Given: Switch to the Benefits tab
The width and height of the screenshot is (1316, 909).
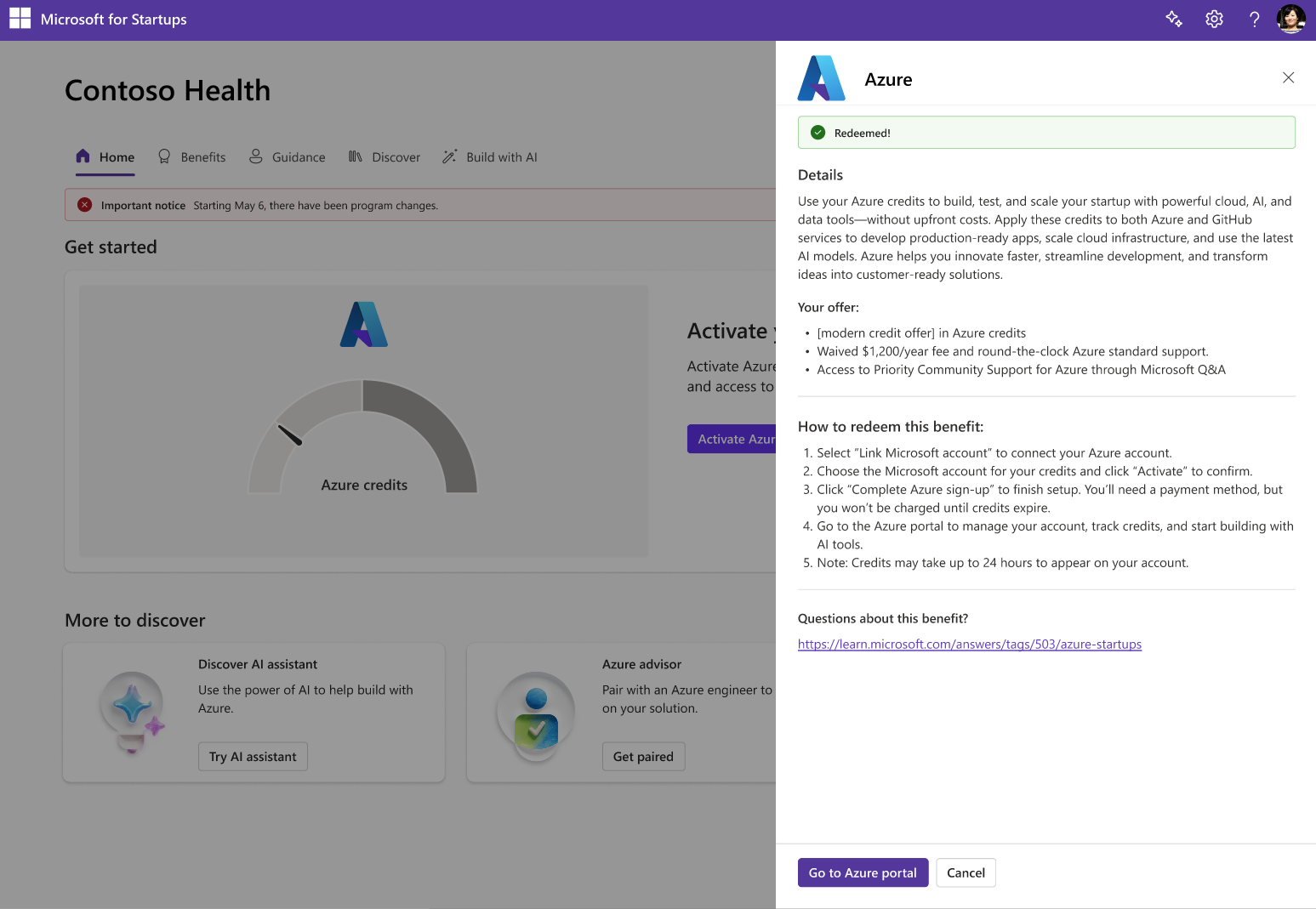Looking at the screenshot, I should pos(202,156).
